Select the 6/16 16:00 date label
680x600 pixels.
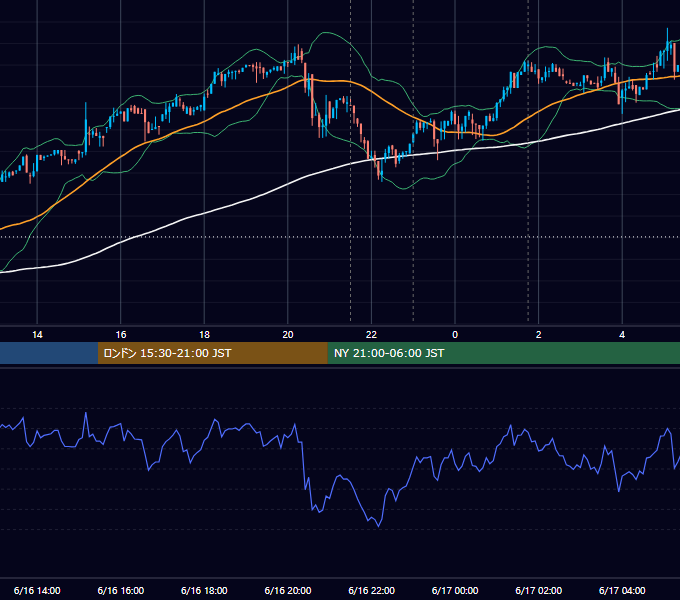click(121, 590)
